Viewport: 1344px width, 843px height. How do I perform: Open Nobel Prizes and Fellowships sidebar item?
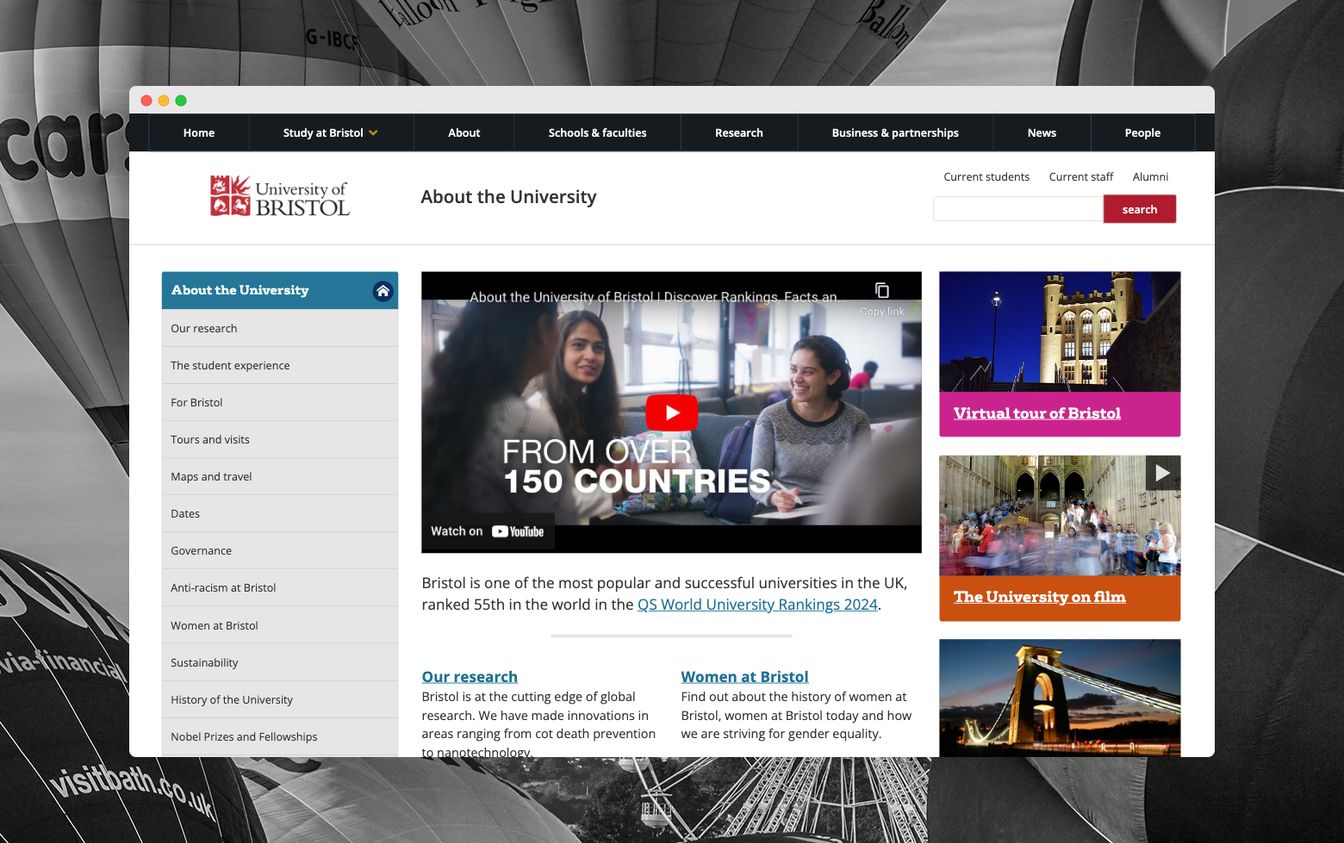tap(280, 736)
